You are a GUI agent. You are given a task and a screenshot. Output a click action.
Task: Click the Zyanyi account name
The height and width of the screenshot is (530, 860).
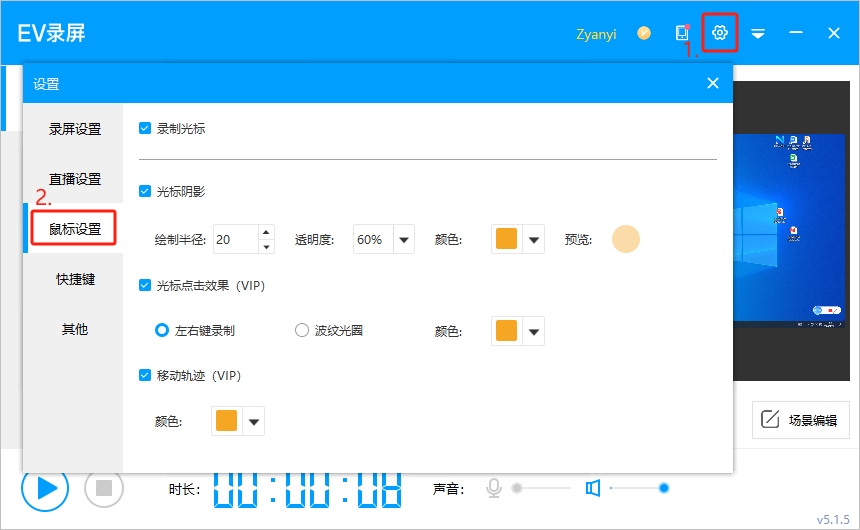click(596, 34)
